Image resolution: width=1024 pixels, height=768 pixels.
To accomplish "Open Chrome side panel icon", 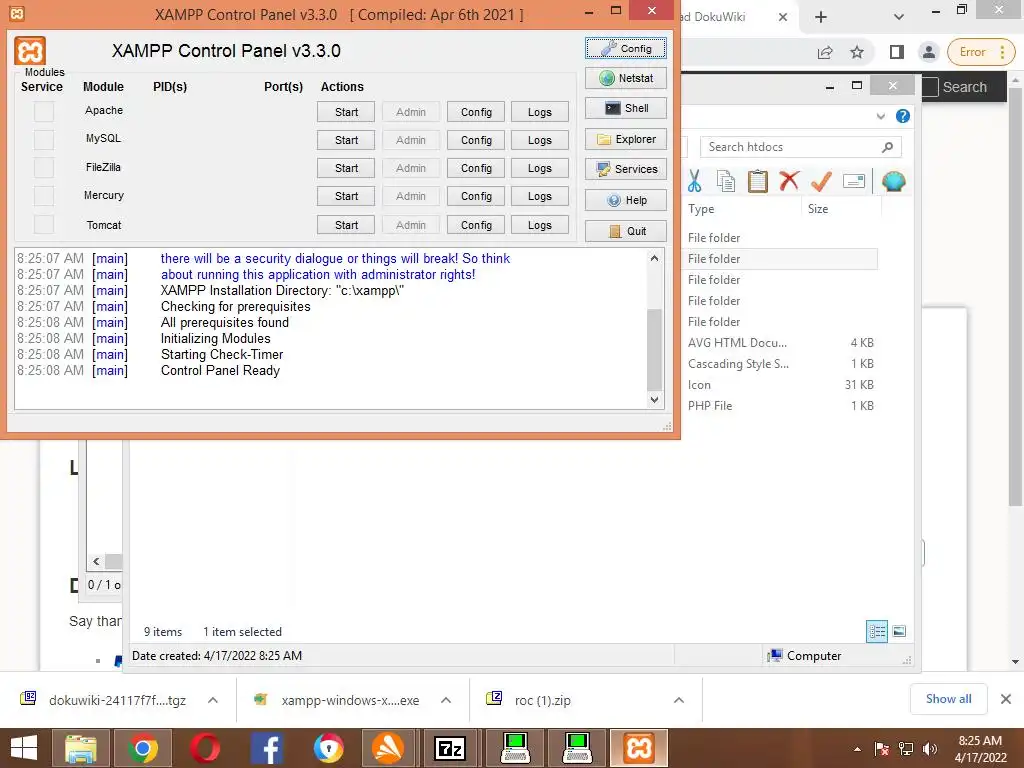I will (897, 52).
